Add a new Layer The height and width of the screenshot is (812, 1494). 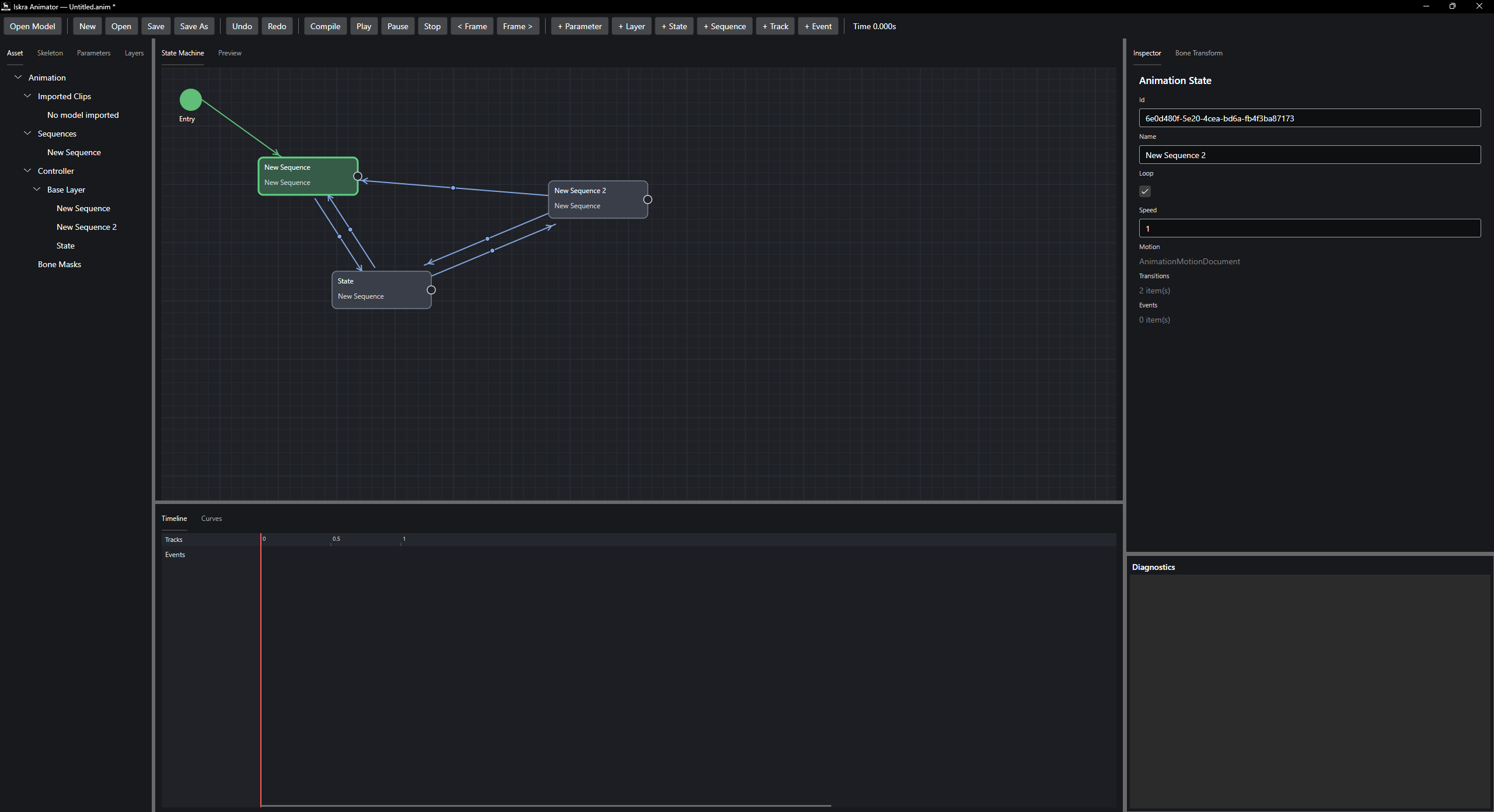[x=631, y=26]
